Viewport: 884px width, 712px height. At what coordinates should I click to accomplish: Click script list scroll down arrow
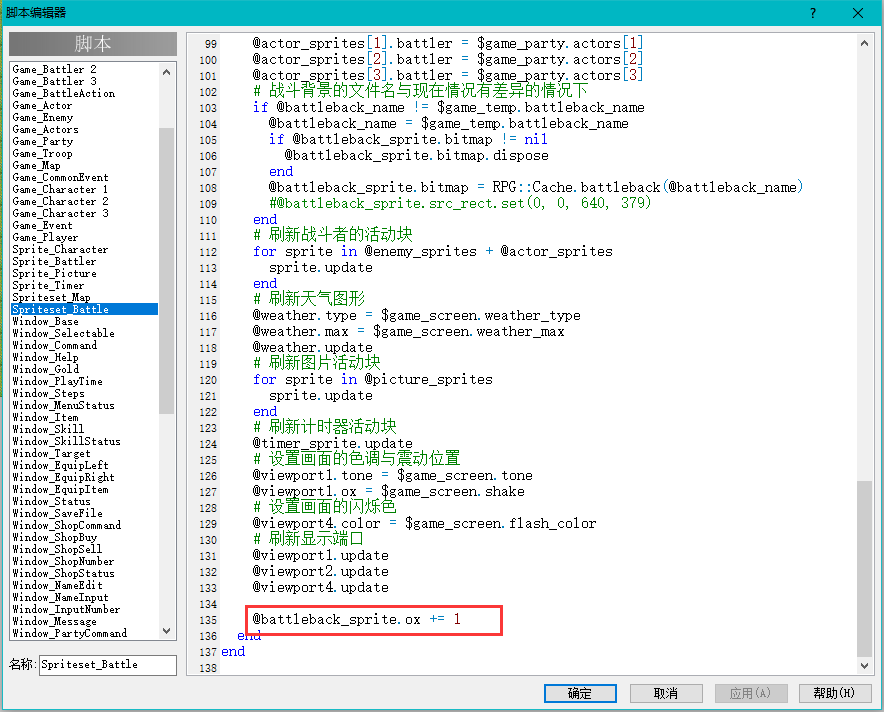[x=166, y=631]
